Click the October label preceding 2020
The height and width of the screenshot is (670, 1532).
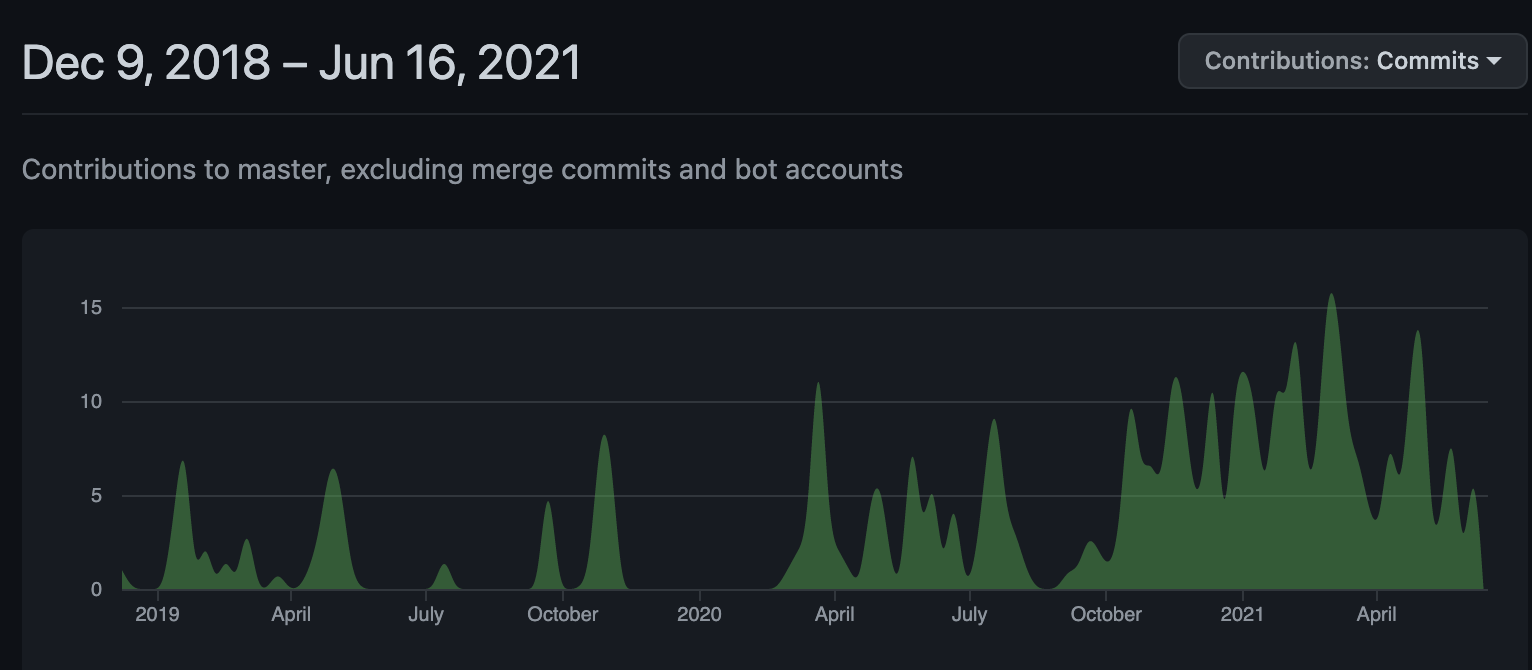tap(563, 614)
